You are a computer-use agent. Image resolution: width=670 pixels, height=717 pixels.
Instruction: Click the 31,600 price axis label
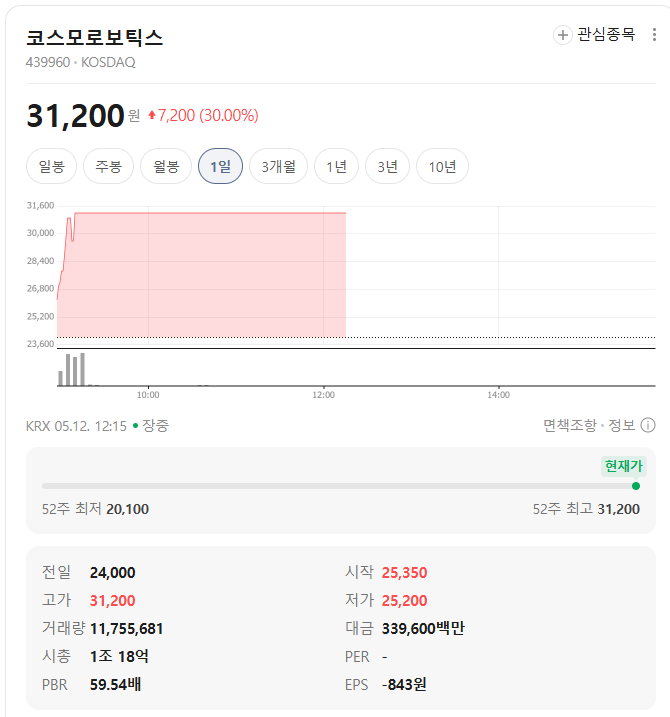[x=40, y=205]
